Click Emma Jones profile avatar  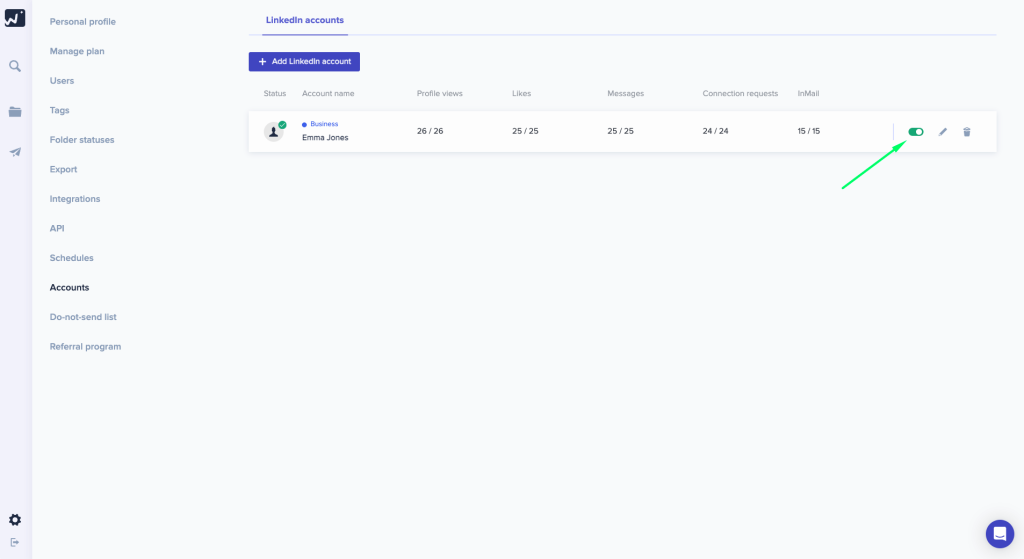tap(273, 132)
